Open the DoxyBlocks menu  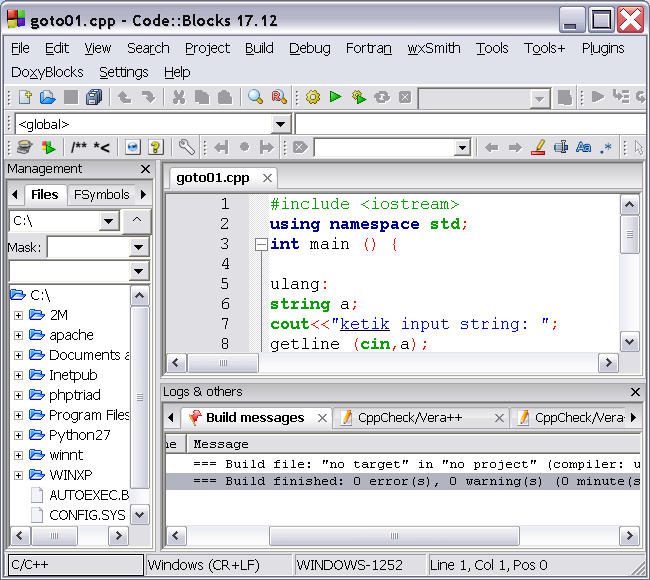[x=47, y=73]
